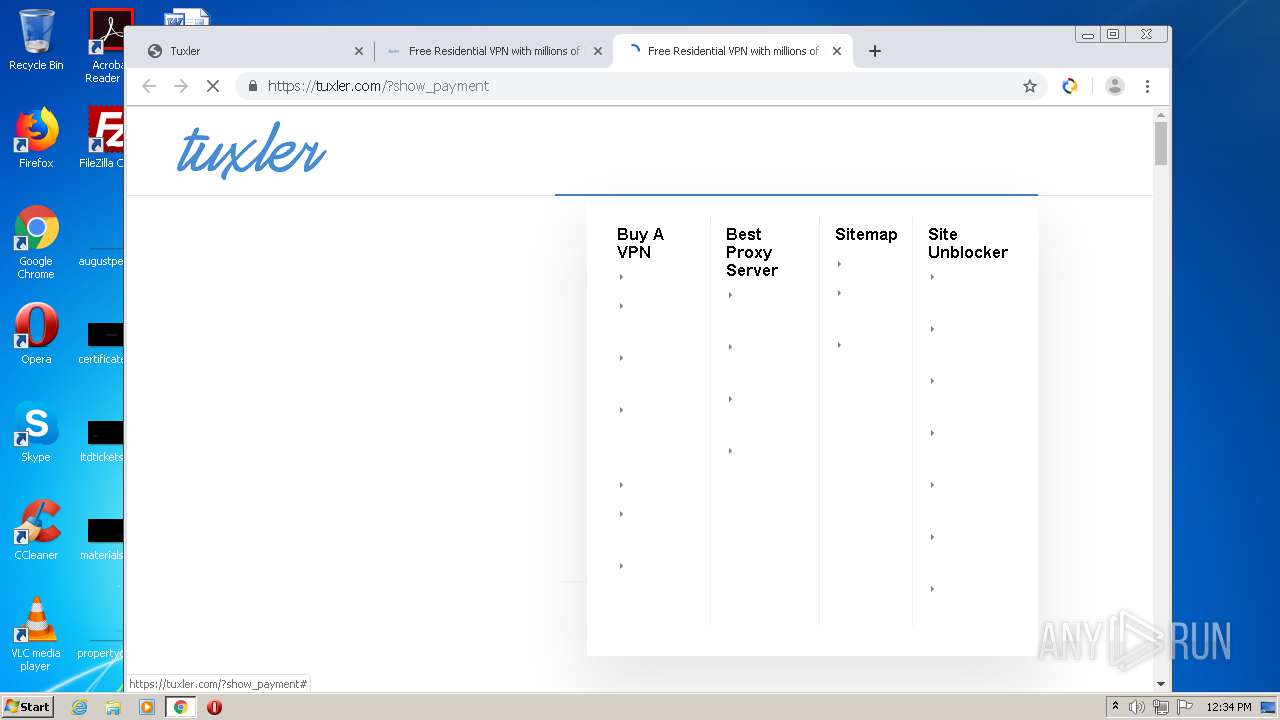View site security lock info
Viewport: 1280px width, 720px height.
point(253,86)
